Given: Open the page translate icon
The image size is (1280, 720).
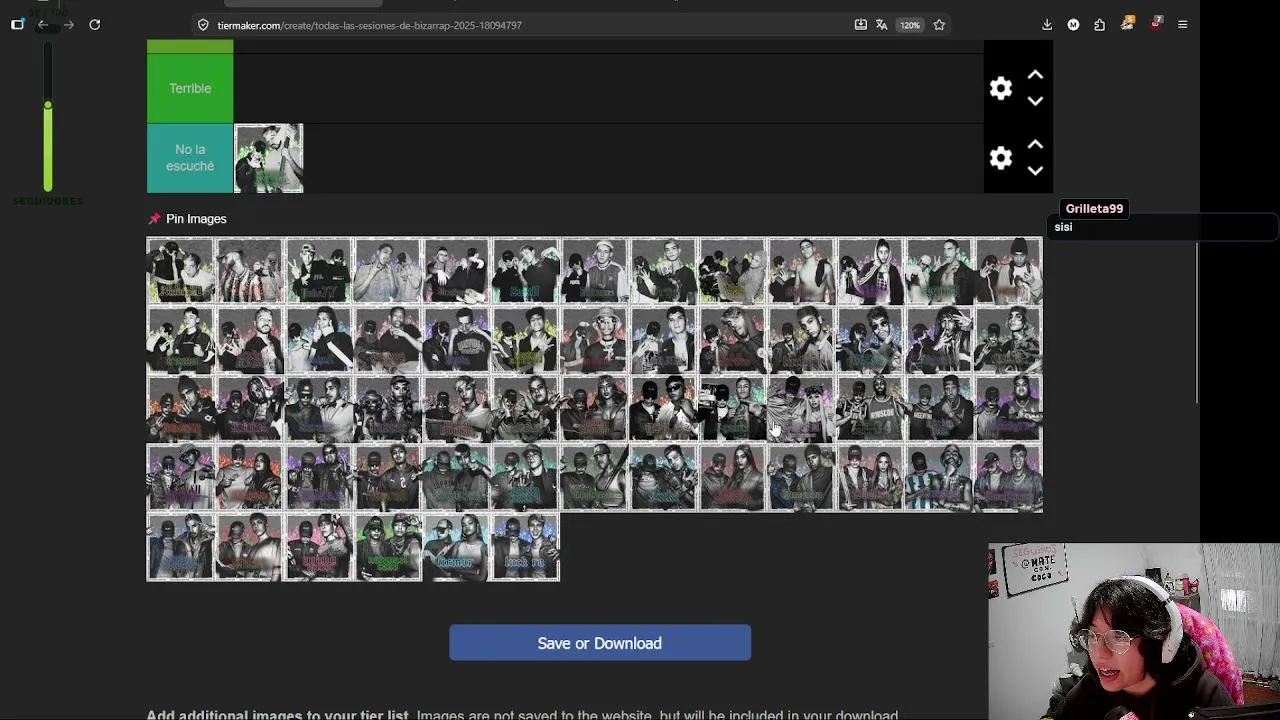Looking at the screenshot, I should [x=882, y=25].
